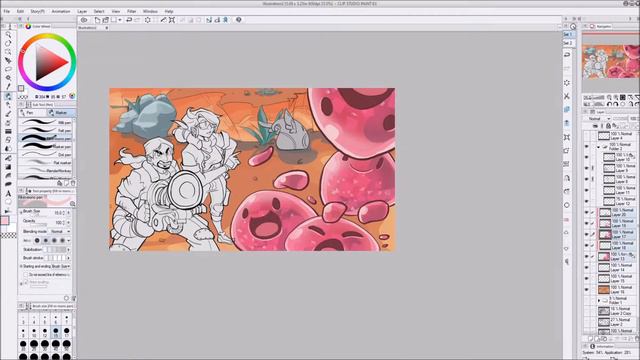Click the Opacity value field in tool property

coord(60,222)
